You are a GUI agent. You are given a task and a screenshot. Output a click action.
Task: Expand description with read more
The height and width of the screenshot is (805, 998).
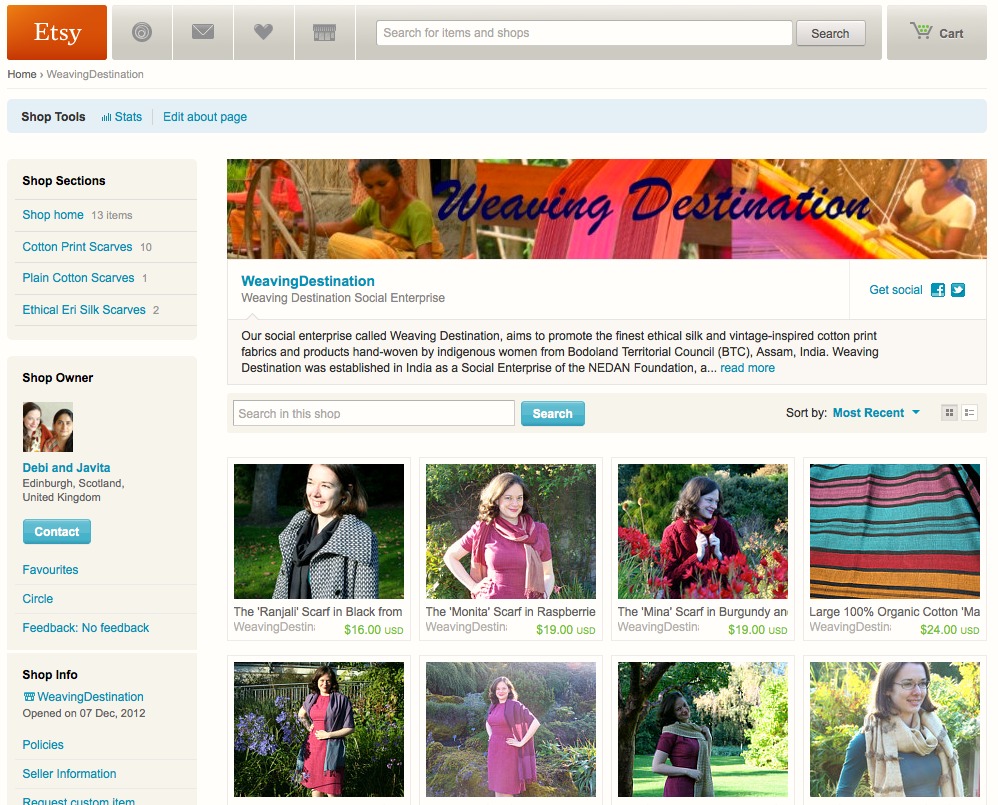tap(747, 368)
